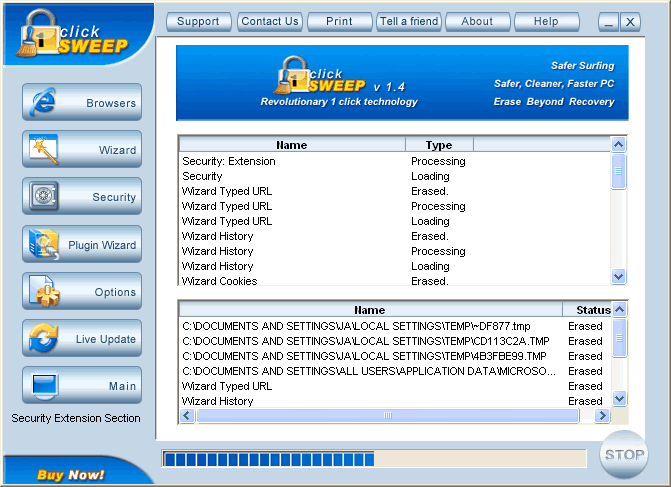671x487 pixels.
Task: Select 'Wizard Typed URL' in lower list
Action: point(396,386)
